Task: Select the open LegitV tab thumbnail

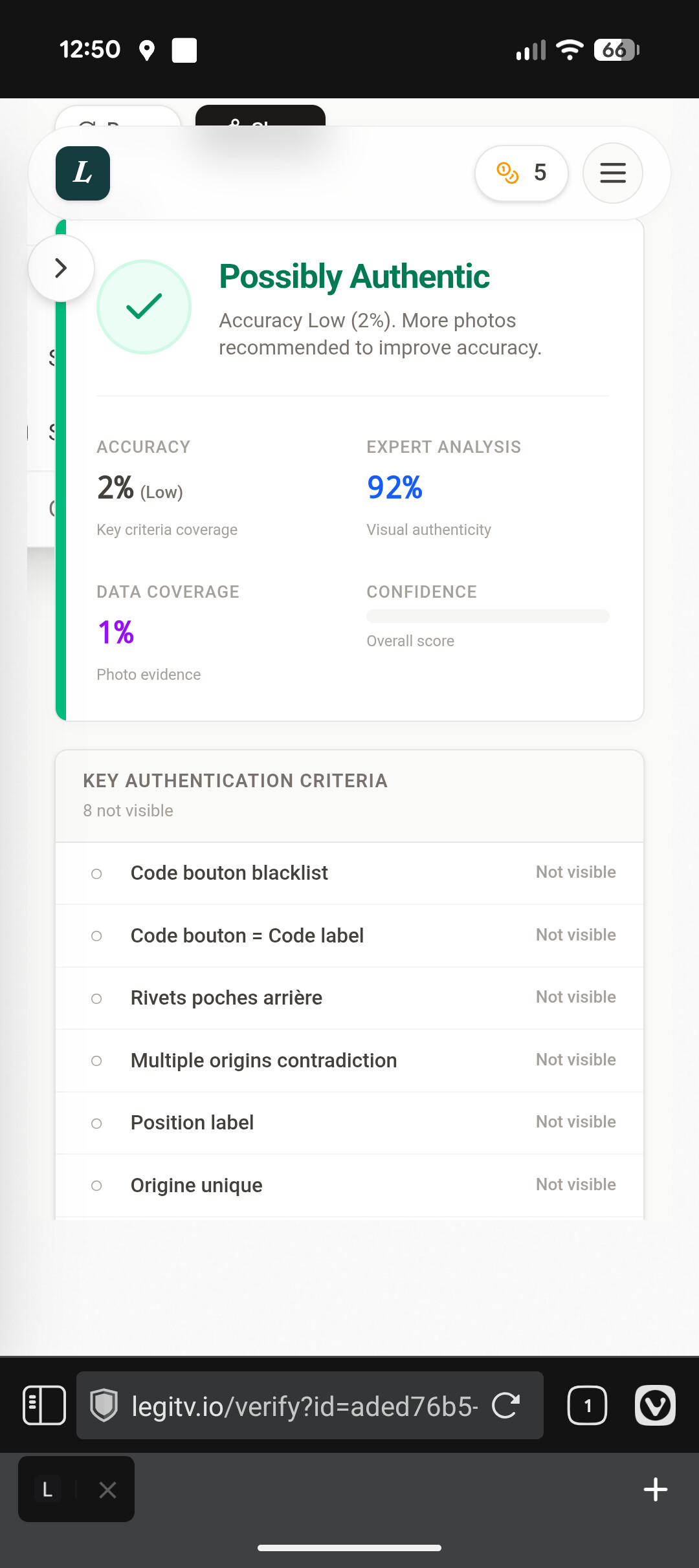Action: coord(48,1490)
